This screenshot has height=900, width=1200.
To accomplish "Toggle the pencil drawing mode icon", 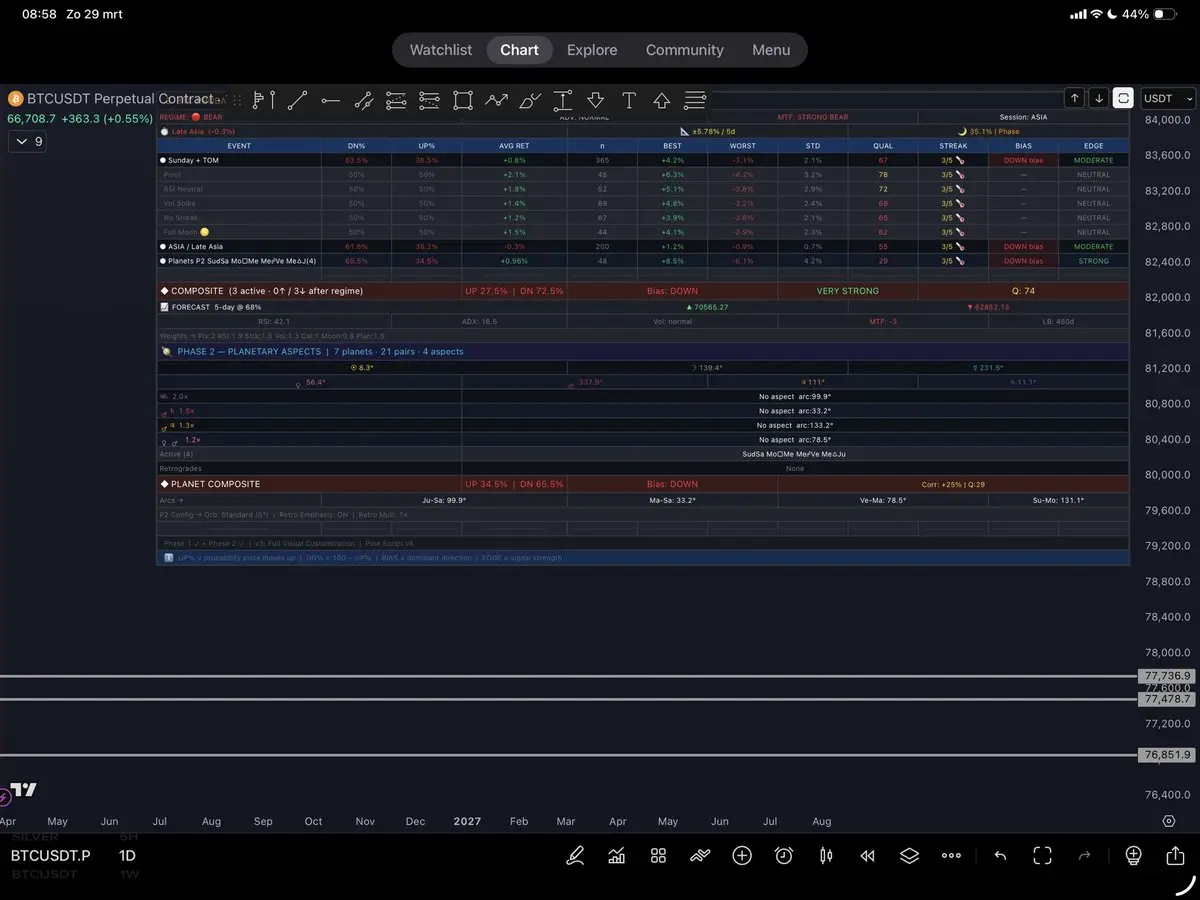I will click(x=575, y=856).
